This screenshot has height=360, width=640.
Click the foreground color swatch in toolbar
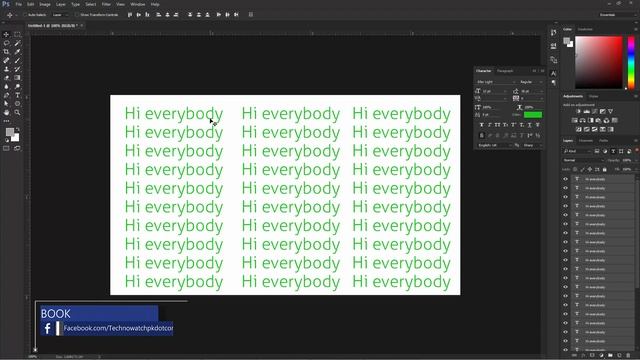coord(10,132)
